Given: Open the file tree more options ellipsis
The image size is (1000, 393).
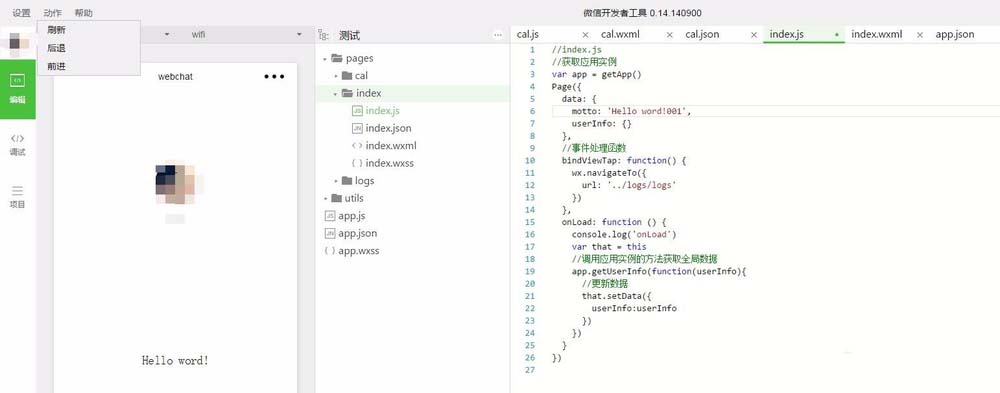Looking at the screenshot, I should pos(498,36).
